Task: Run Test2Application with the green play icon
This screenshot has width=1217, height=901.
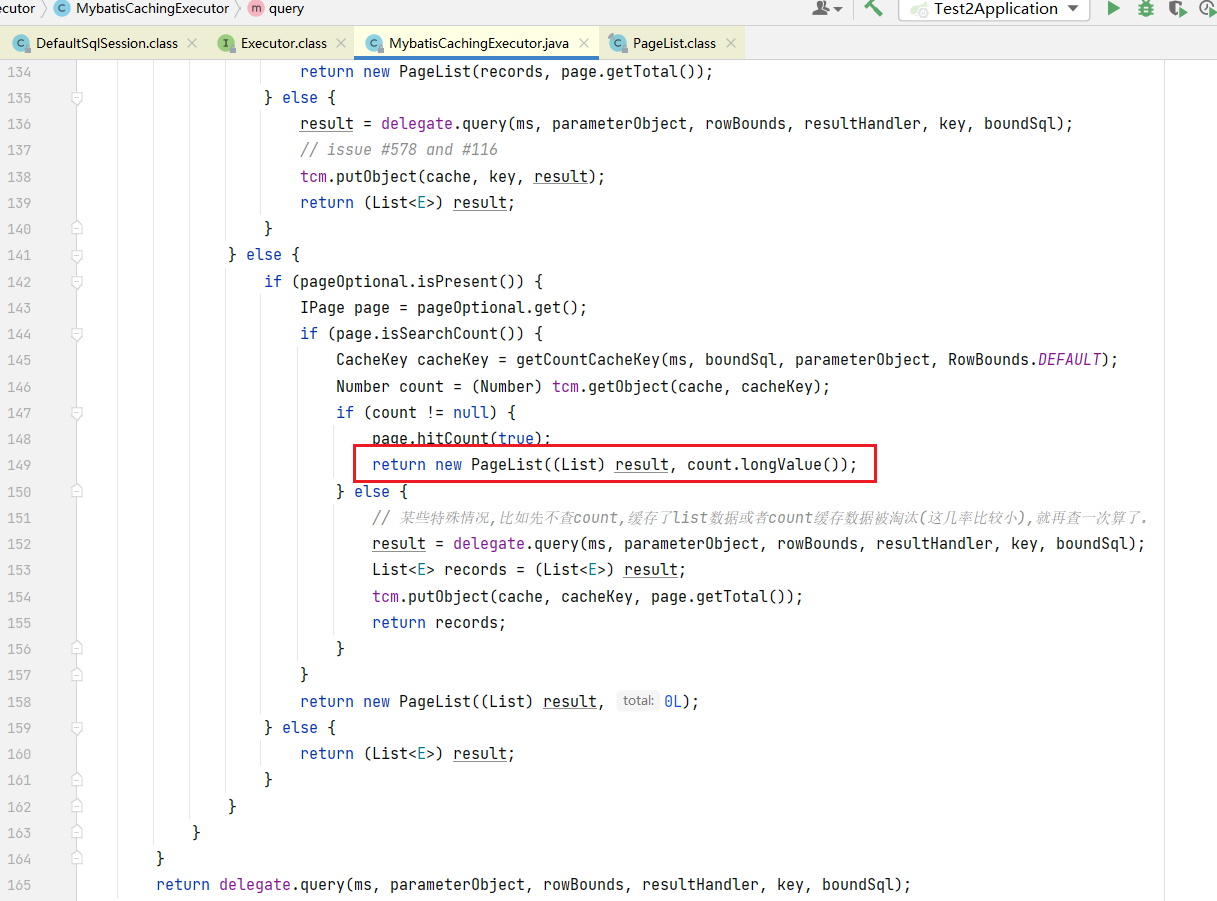Action: 1113,9
